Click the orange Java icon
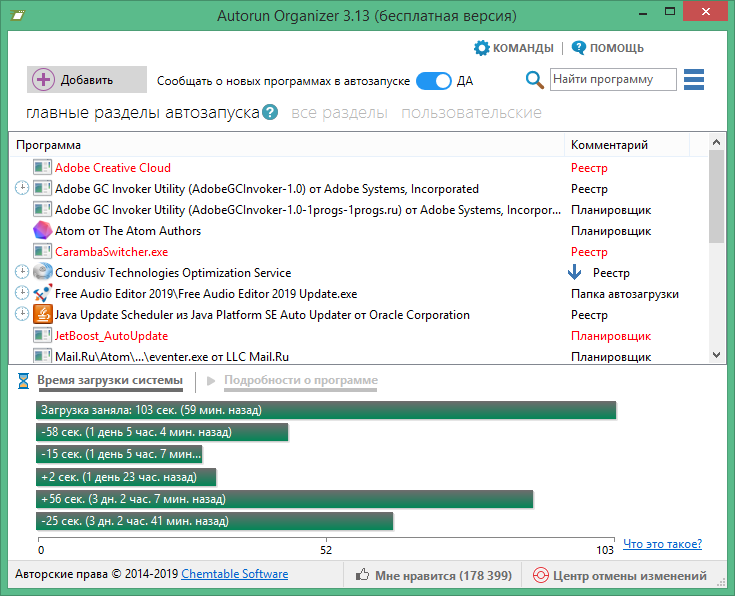This screenshot has height=596, width=735. coord(42,314)
